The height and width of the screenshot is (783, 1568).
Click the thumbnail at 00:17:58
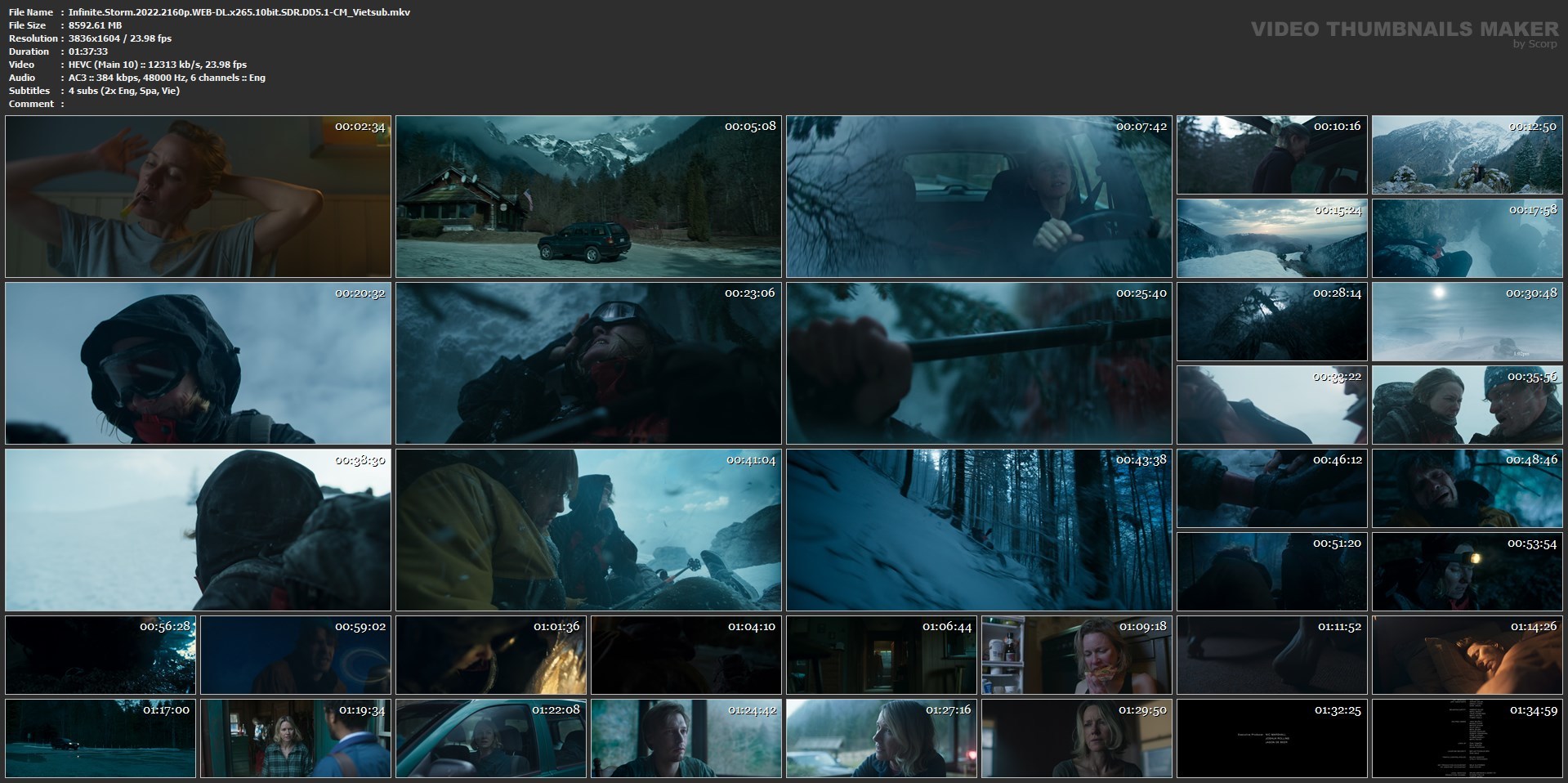pyautogui.click(x=1467, y=239)
